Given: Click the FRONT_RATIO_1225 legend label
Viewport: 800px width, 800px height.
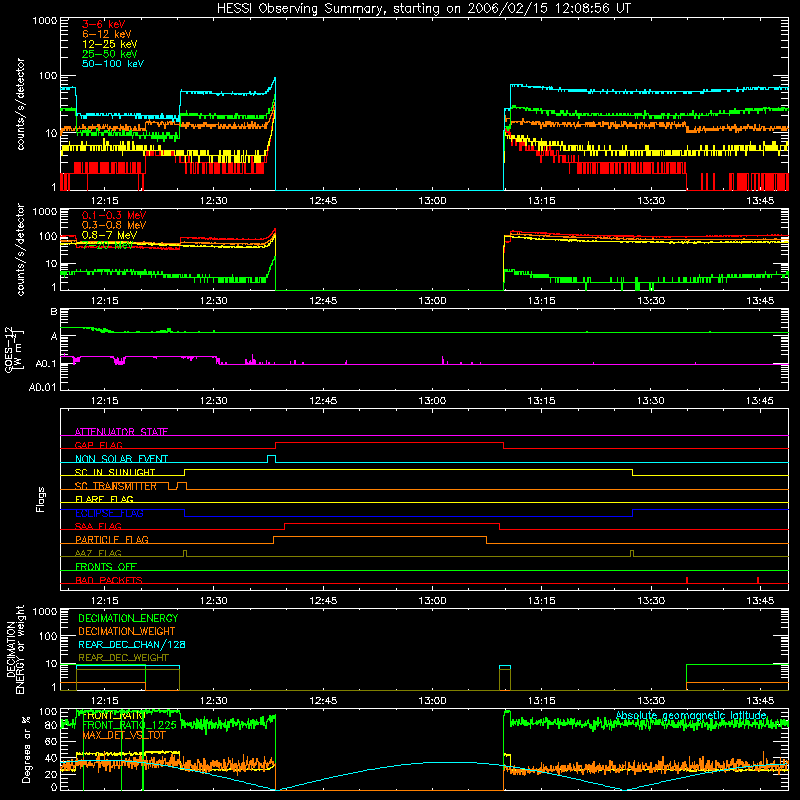Looking at the screenshot, I should click(129, 725).
